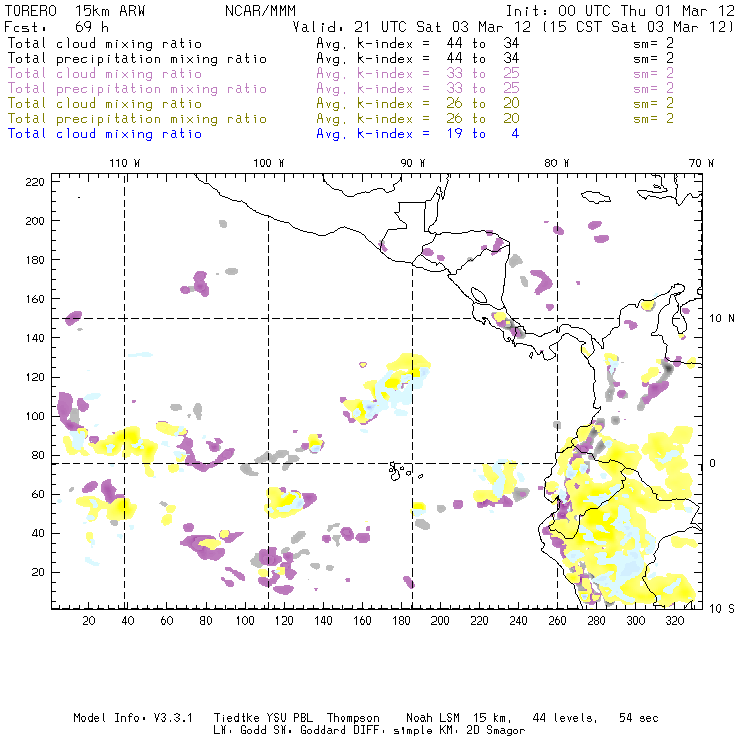Select the 'Init: 00 UTC Thu 01 Mar 12' text
This screenshot has width=740, height=740.
click(620, 11)
